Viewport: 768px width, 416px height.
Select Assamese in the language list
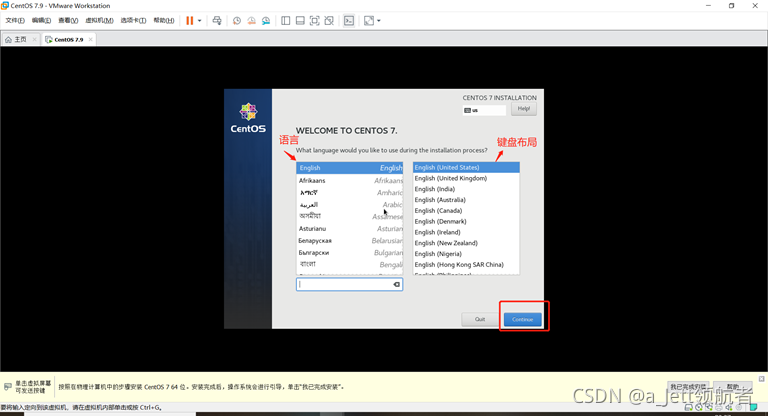(x=350, y=217)
